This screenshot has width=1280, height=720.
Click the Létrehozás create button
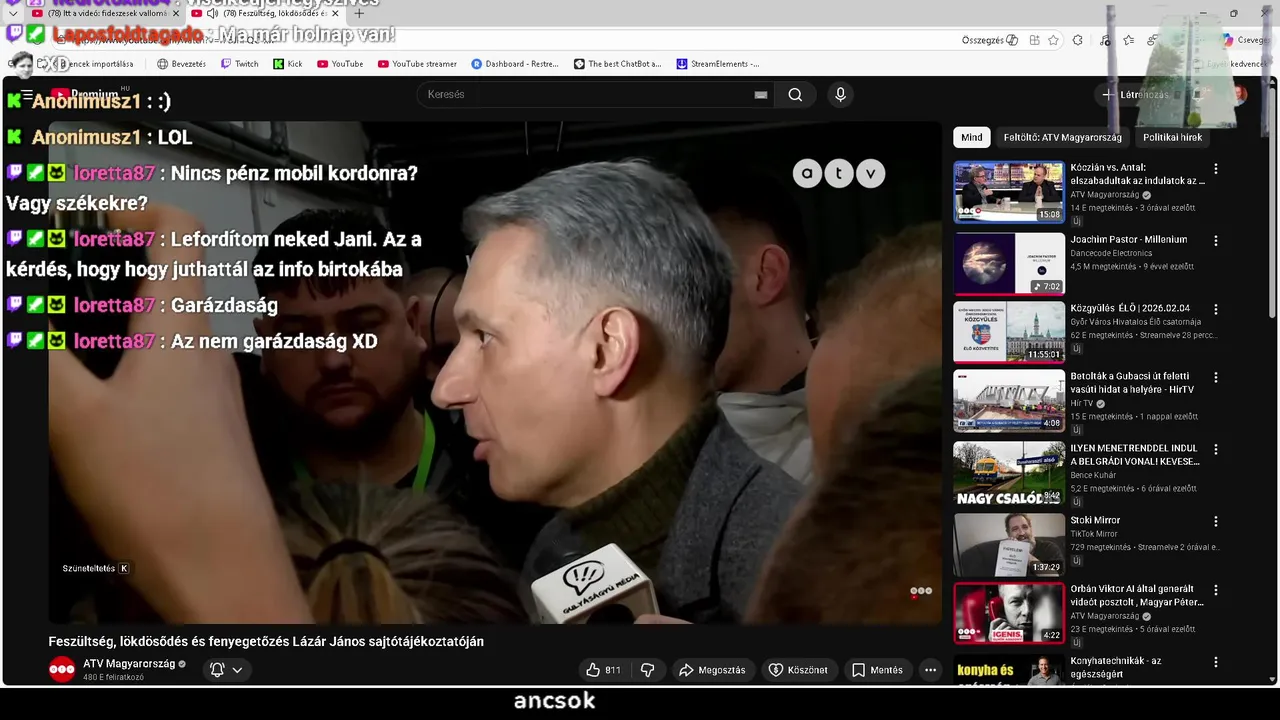(1135, 95)
